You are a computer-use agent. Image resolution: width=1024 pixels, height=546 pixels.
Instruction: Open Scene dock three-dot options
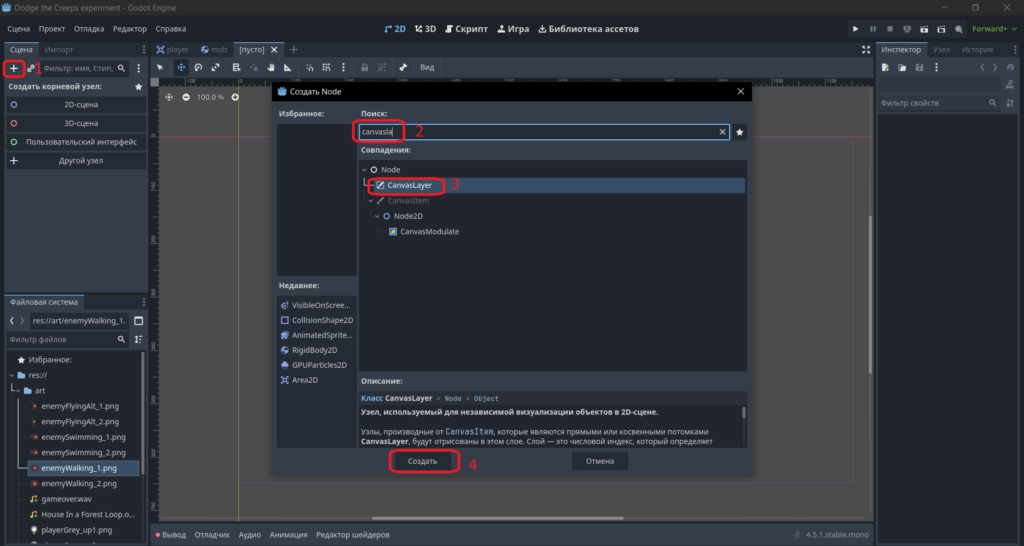point(138,68)
